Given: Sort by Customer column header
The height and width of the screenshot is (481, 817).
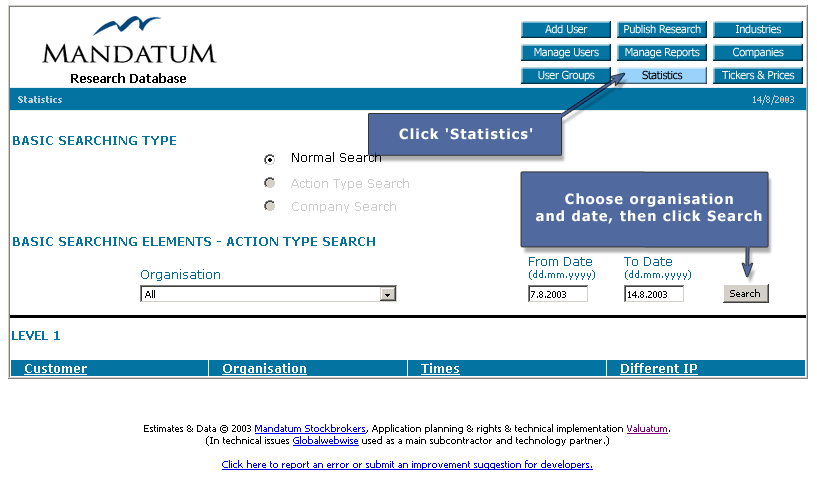Looking at the screenshot, I should click(x=56, y=368).
